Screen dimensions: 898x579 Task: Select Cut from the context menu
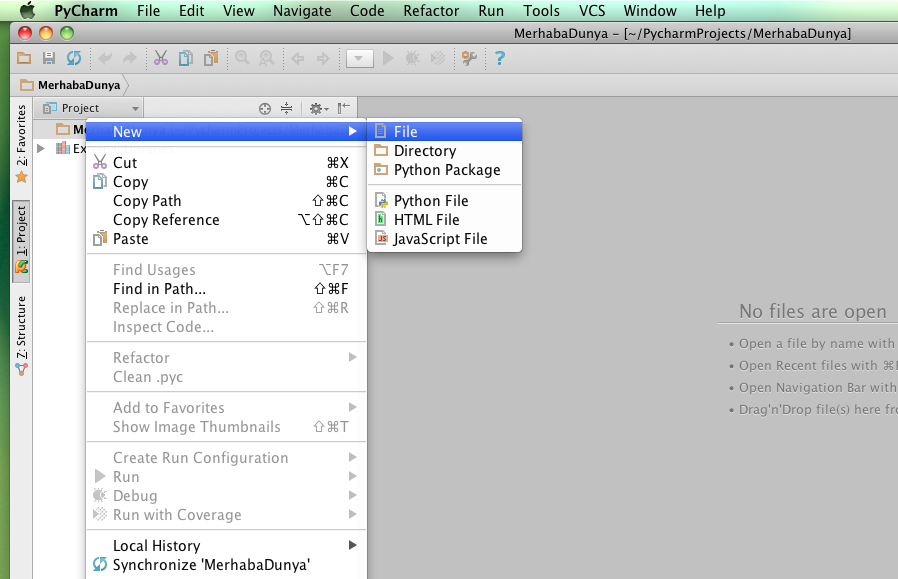tap(226, 163)
